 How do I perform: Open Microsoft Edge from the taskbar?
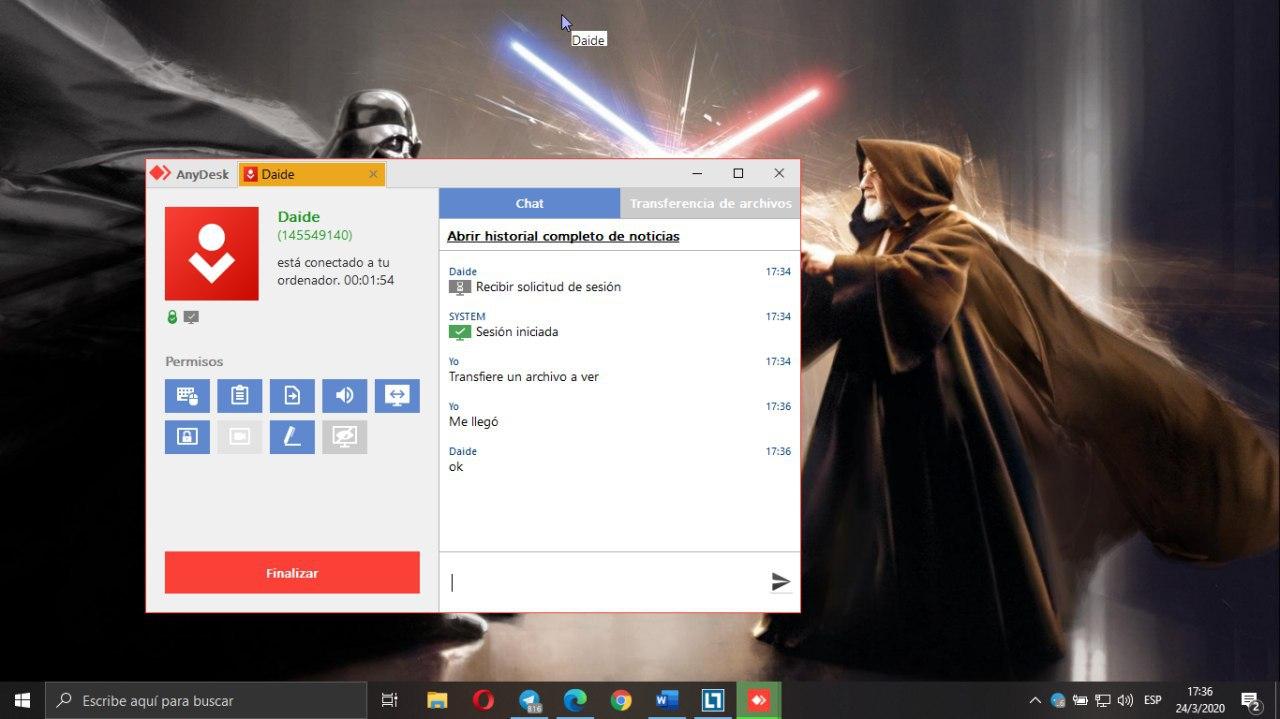pos(575,700)
